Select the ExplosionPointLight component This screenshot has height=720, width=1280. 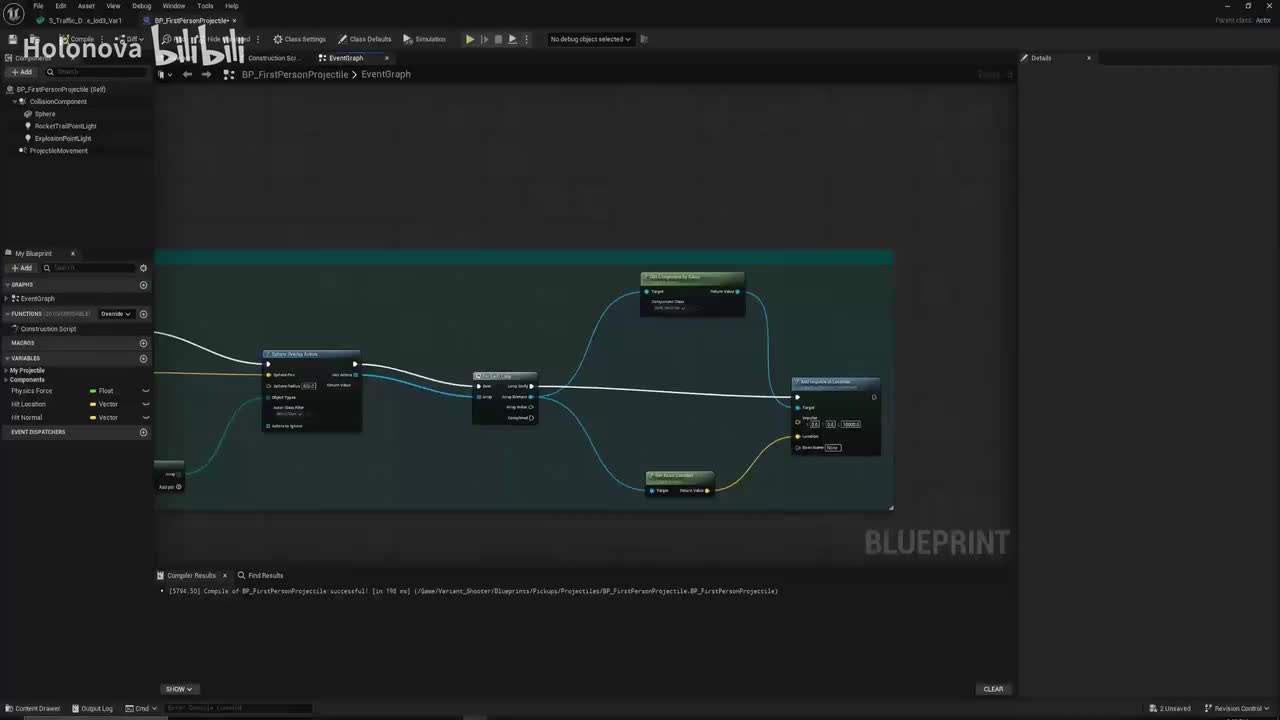point(62,138)
